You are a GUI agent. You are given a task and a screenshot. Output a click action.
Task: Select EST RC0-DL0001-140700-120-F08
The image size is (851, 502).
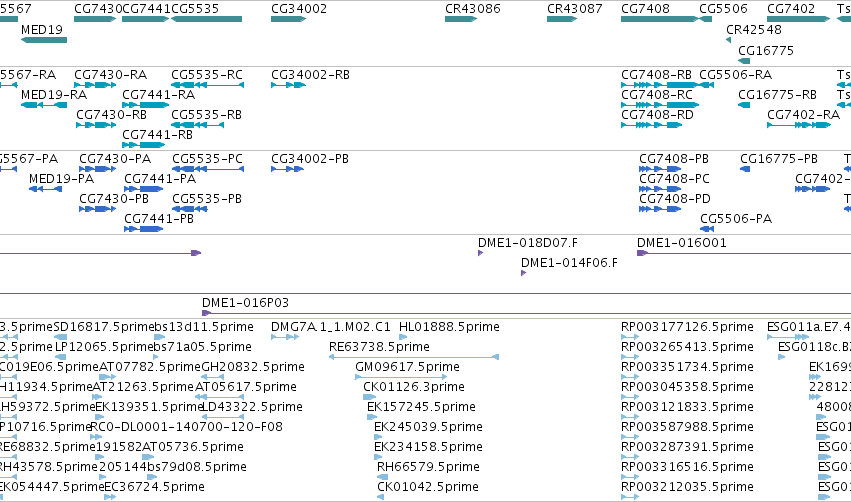pos(96,437)
